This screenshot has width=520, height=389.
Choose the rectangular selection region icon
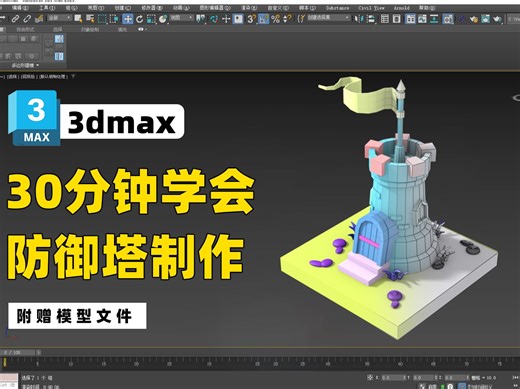point(102,19)
